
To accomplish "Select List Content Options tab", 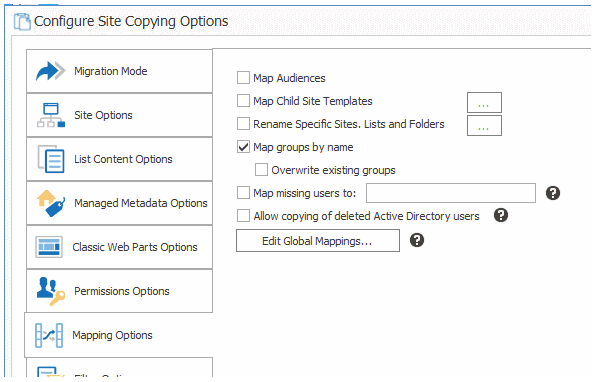I will [119, 159].
